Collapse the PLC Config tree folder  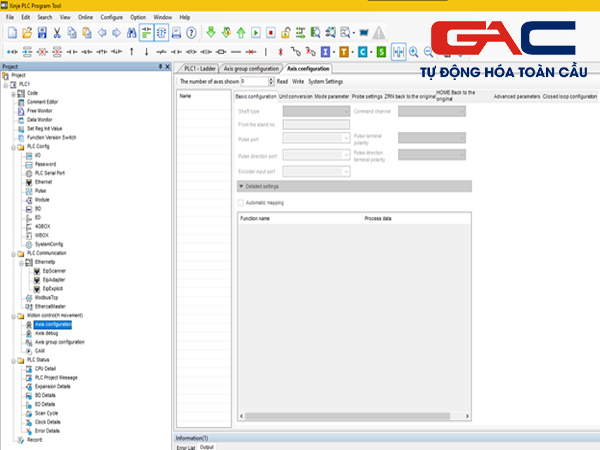coord(11,146)
